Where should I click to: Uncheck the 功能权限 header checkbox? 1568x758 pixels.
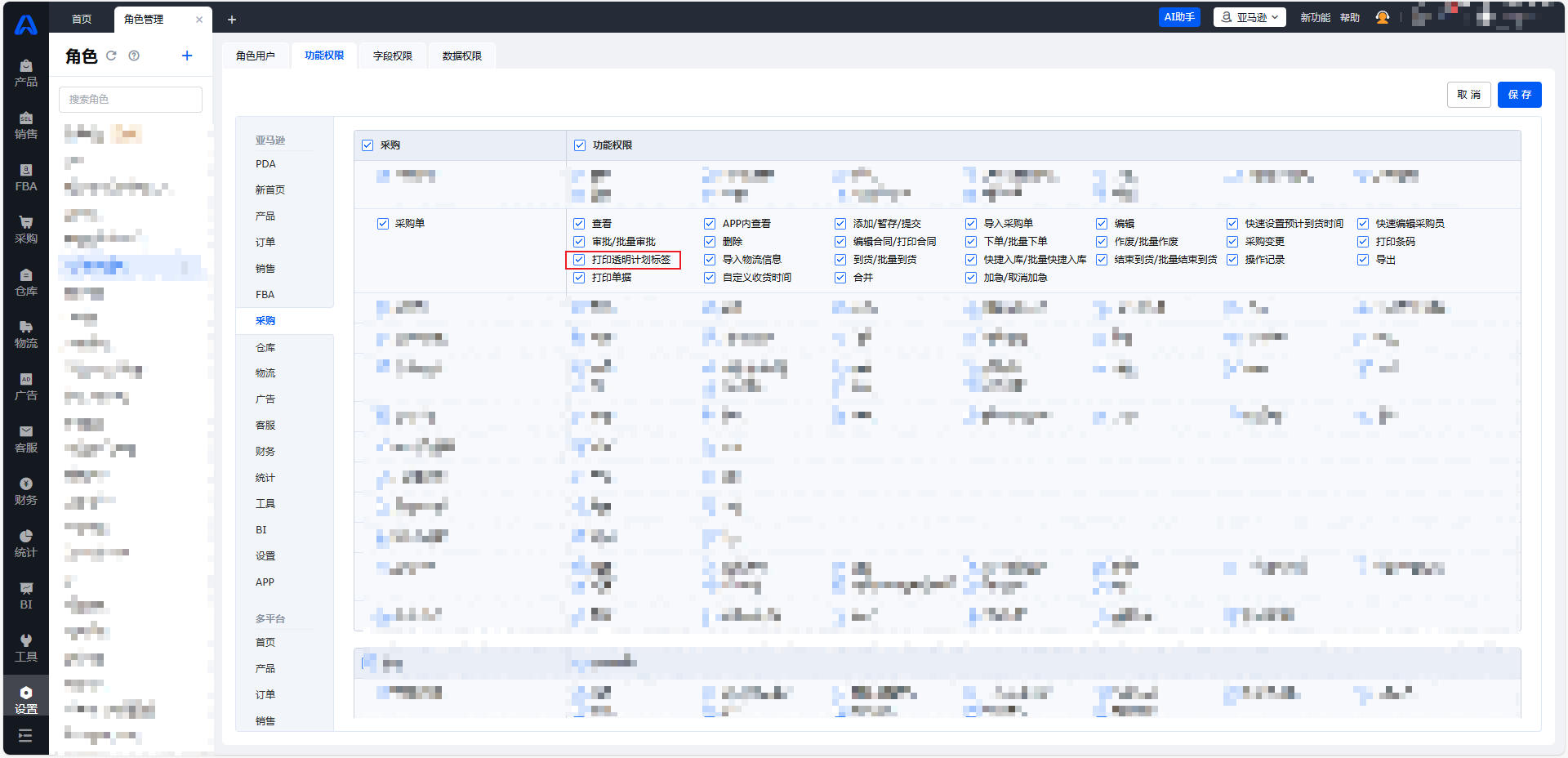point(580,145)
